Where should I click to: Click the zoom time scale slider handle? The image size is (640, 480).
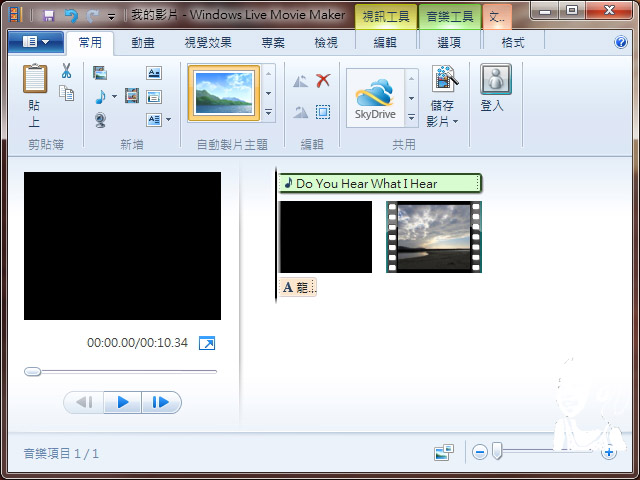[497, 451]
